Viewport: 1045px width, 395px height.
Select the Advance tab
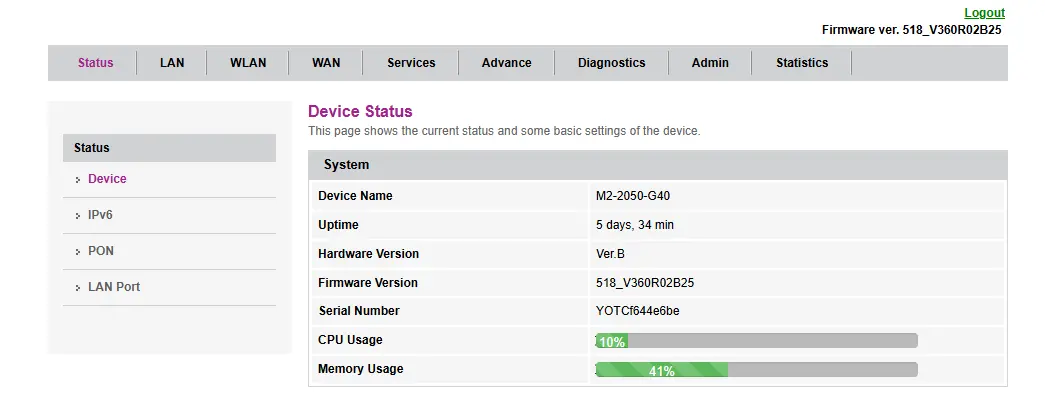tap(507, 63)
